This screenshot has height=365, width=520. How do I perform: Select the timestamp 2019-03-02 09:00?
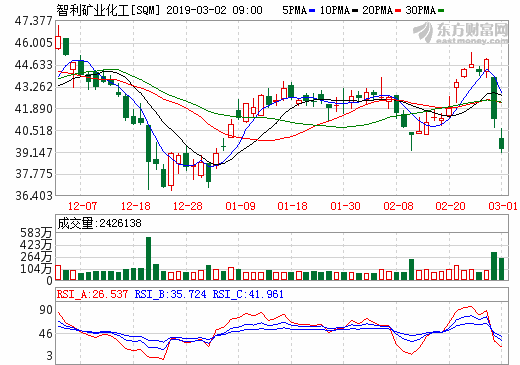(x=214, y=10)
